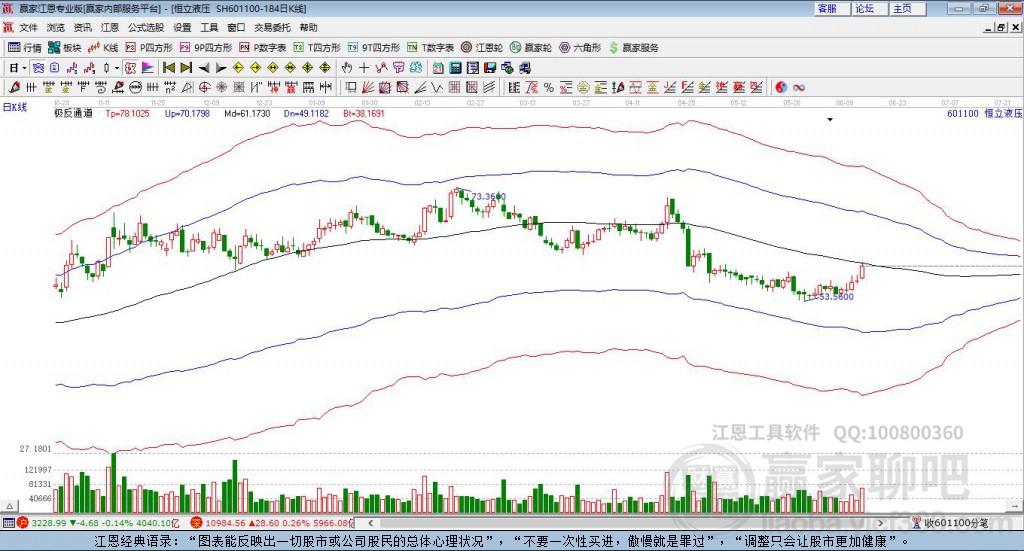
Task: Click the Bt=38.1691 indicator value
Action: click(x=364, y=114)
